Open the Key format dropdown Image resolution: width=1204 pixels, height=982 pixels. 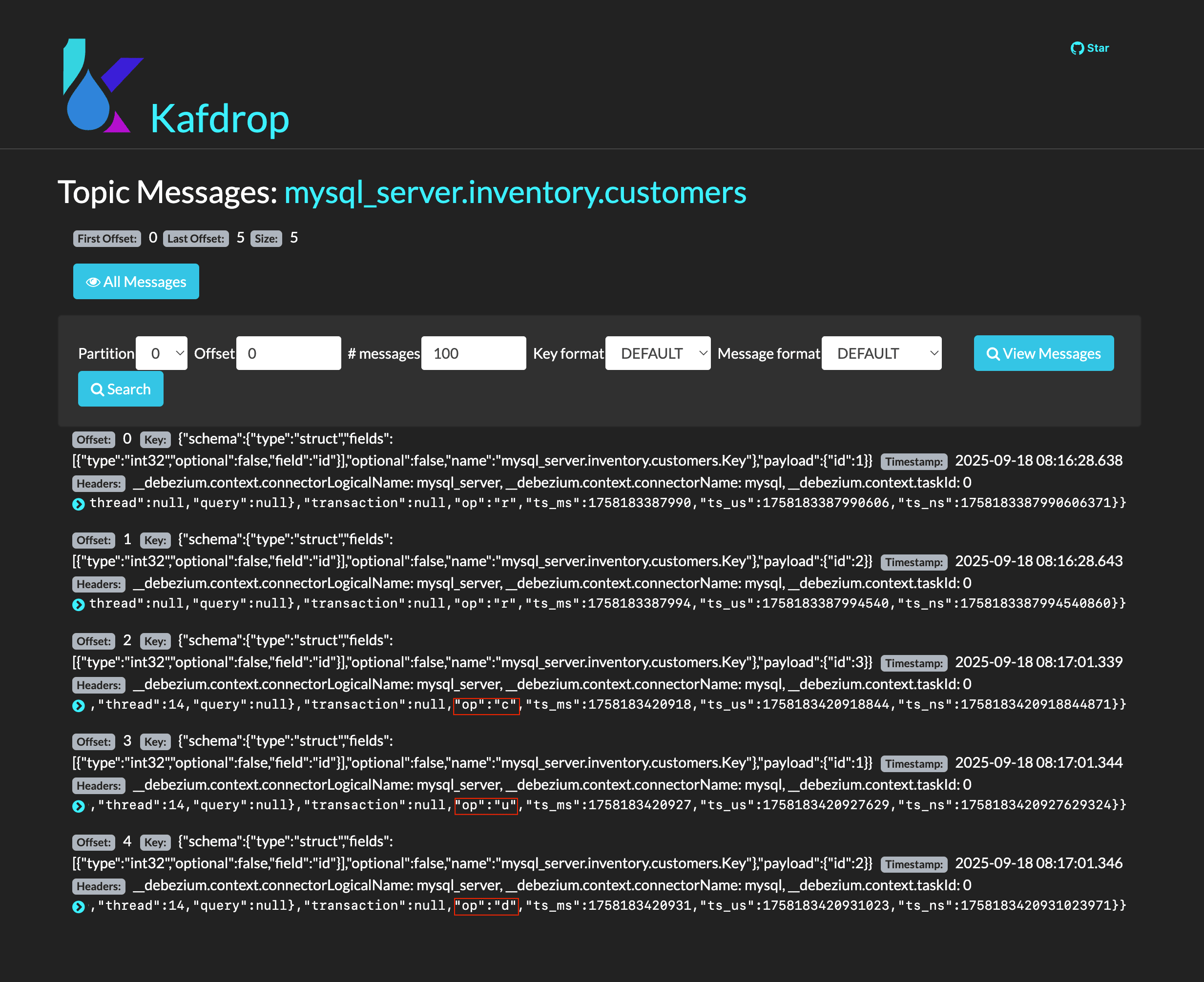coord(658,353)
